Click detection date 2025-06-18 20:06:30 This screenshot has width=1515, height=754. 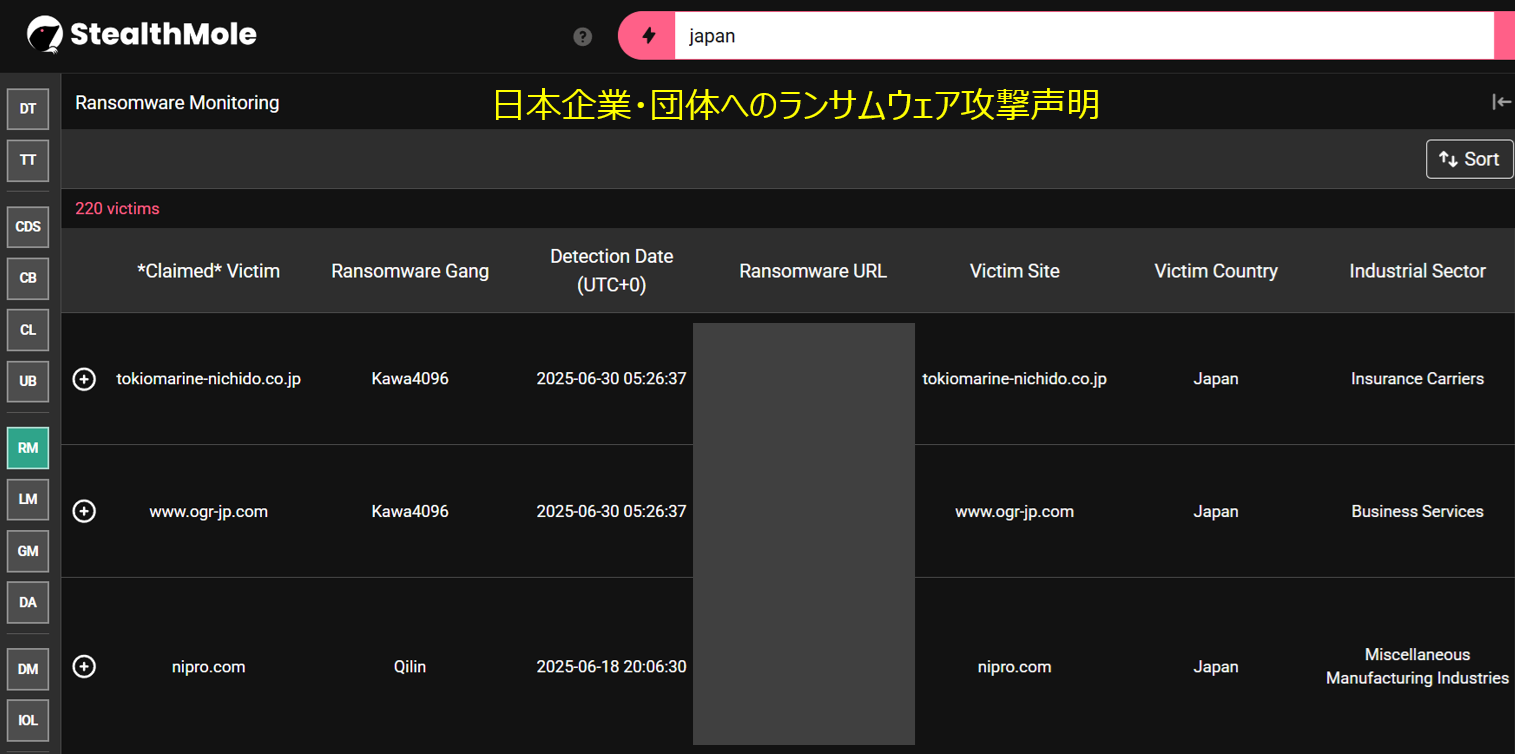click(612, 667)
